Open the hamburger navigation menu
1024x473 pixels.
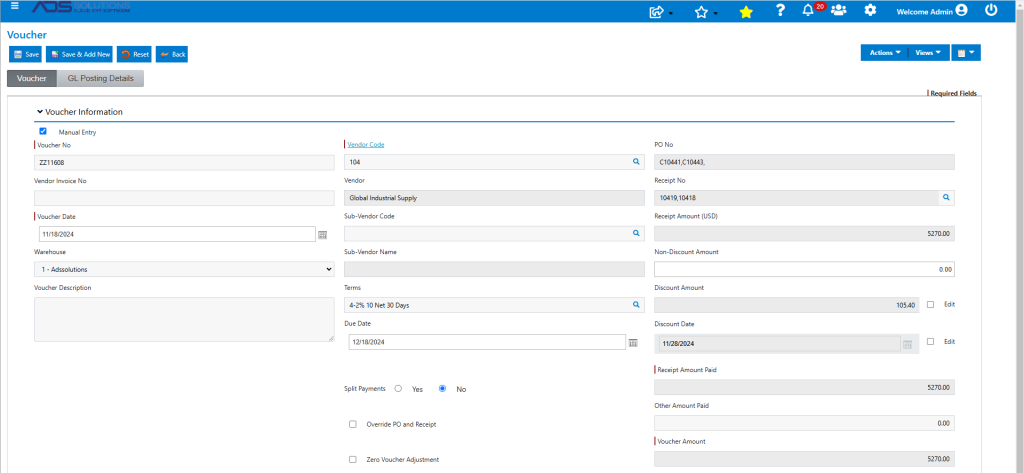point(15,6)
